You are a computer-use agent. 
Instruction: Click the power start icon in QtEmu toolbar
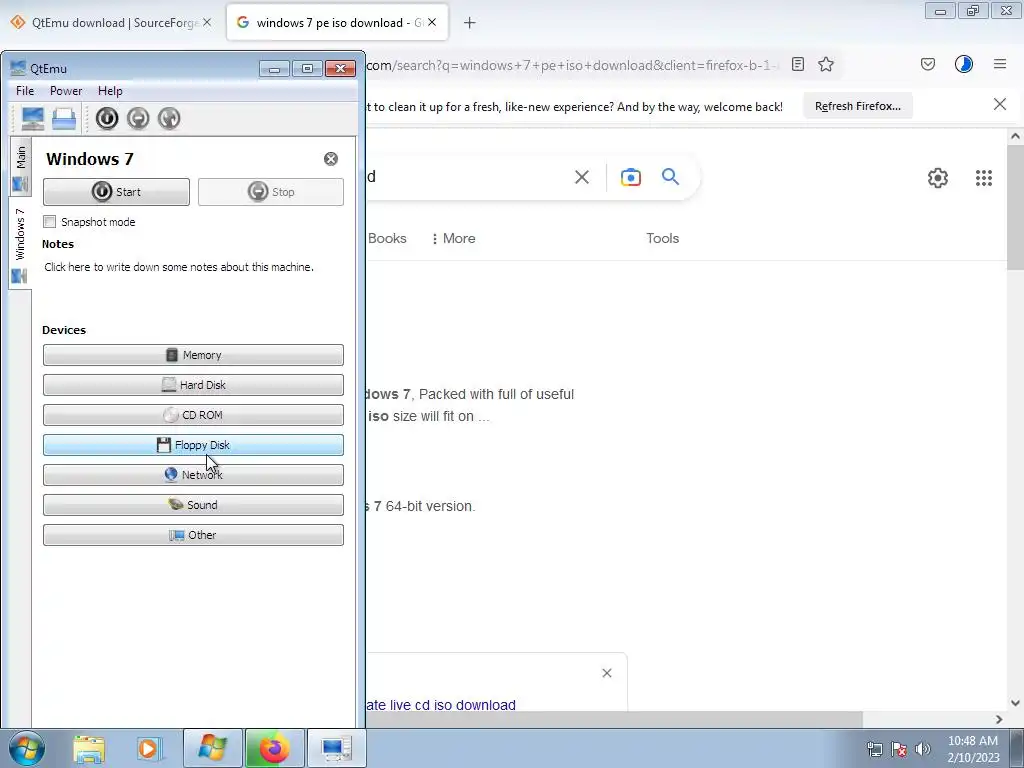click(x=107, y=118)
